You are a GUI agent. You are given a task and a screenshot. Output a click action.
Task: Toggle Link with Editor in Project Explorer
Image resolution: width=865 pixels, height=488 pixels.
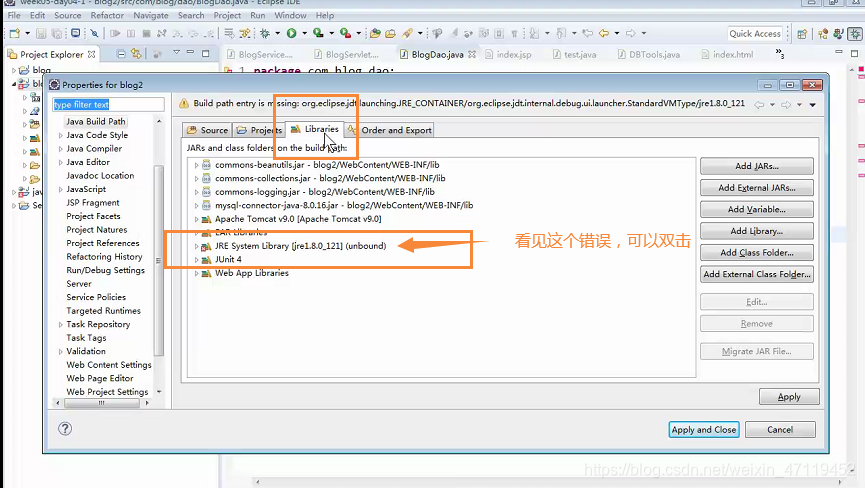tap(136, 54)
